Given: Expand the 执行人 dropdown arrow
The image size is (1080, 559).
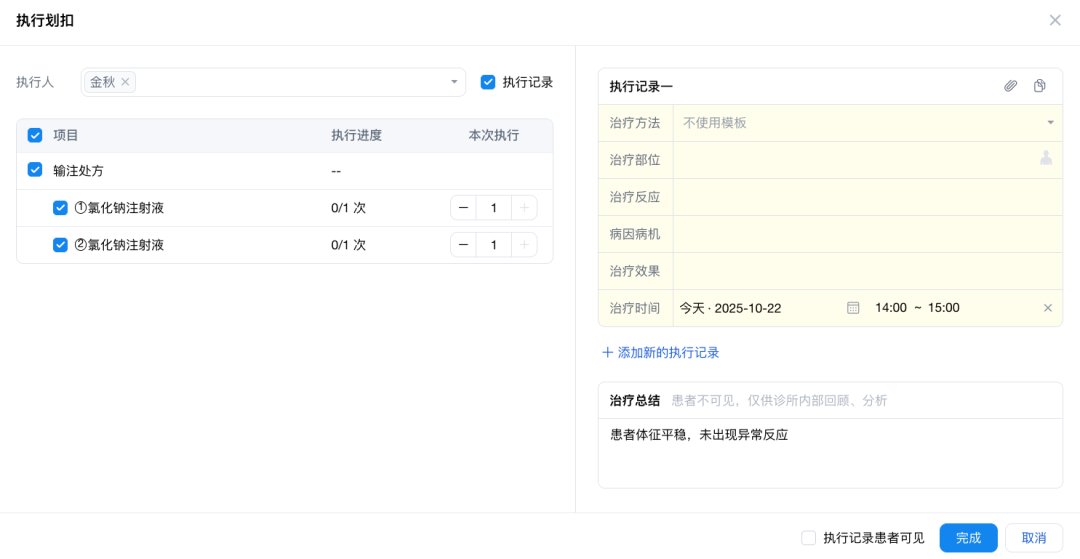Looking at the screenshot, I should point(454,82).
